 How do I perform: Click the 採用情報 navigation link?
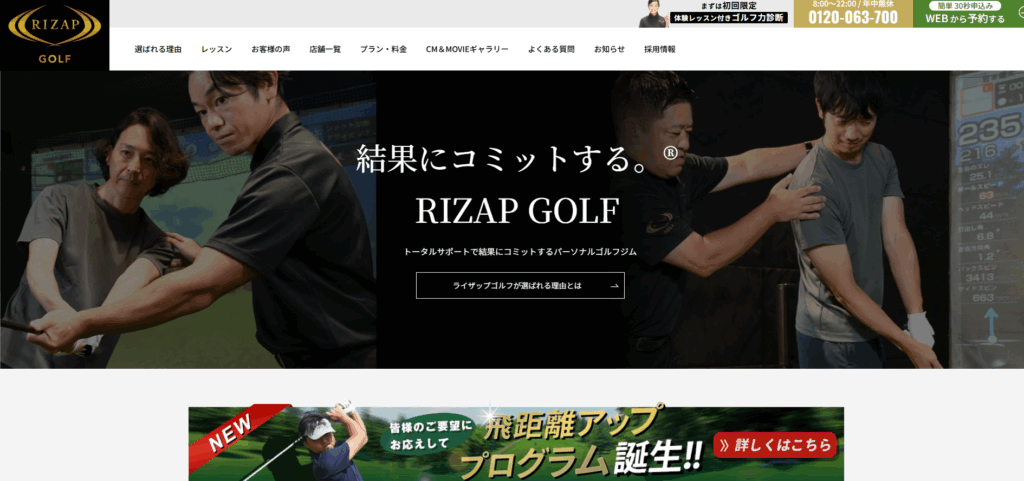[660, 49]
